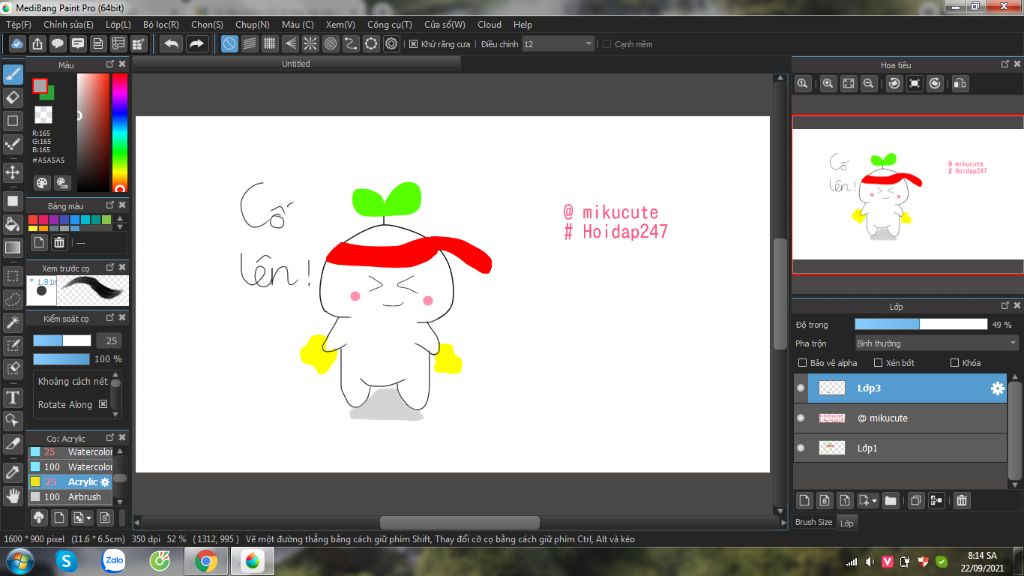Enable Xén bớt checkbox

[878, 362]
